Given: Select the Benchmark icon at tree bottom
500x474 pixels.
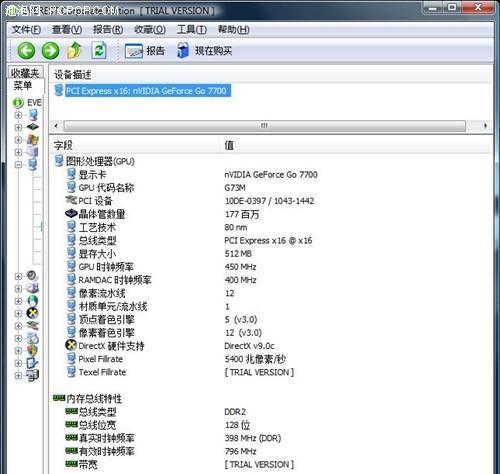Looking at the screenshot, I should click(x=33, y=375).
